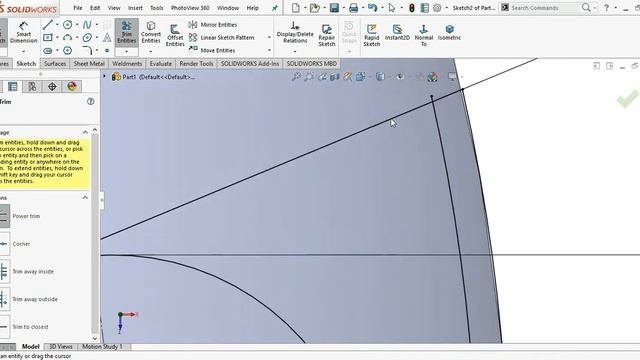Open the Convert Entities dropdown arrow
Screen dimensions: 640x360
[x=151, y=51]
